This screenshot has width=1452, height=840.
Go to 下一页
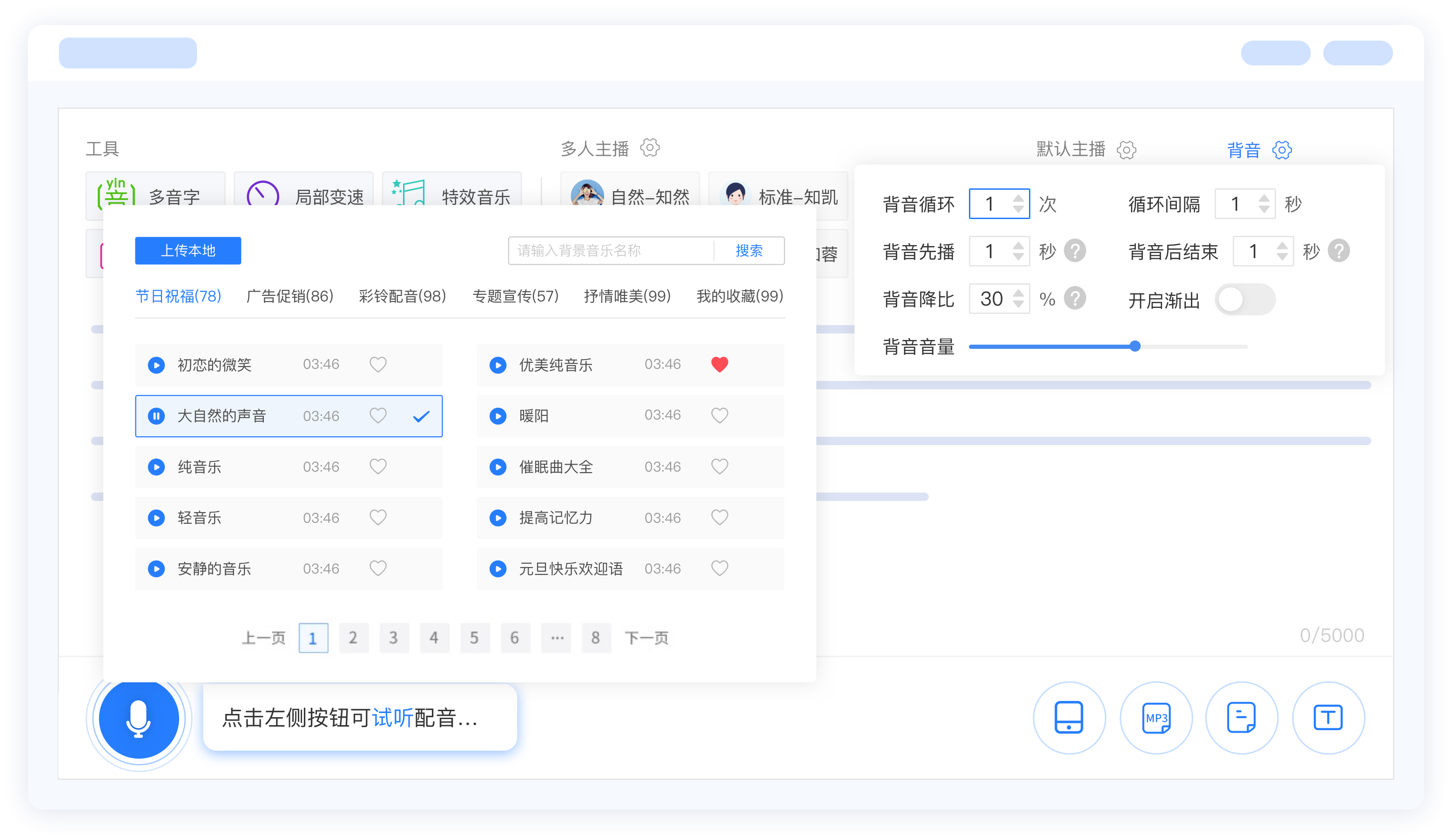646,638
